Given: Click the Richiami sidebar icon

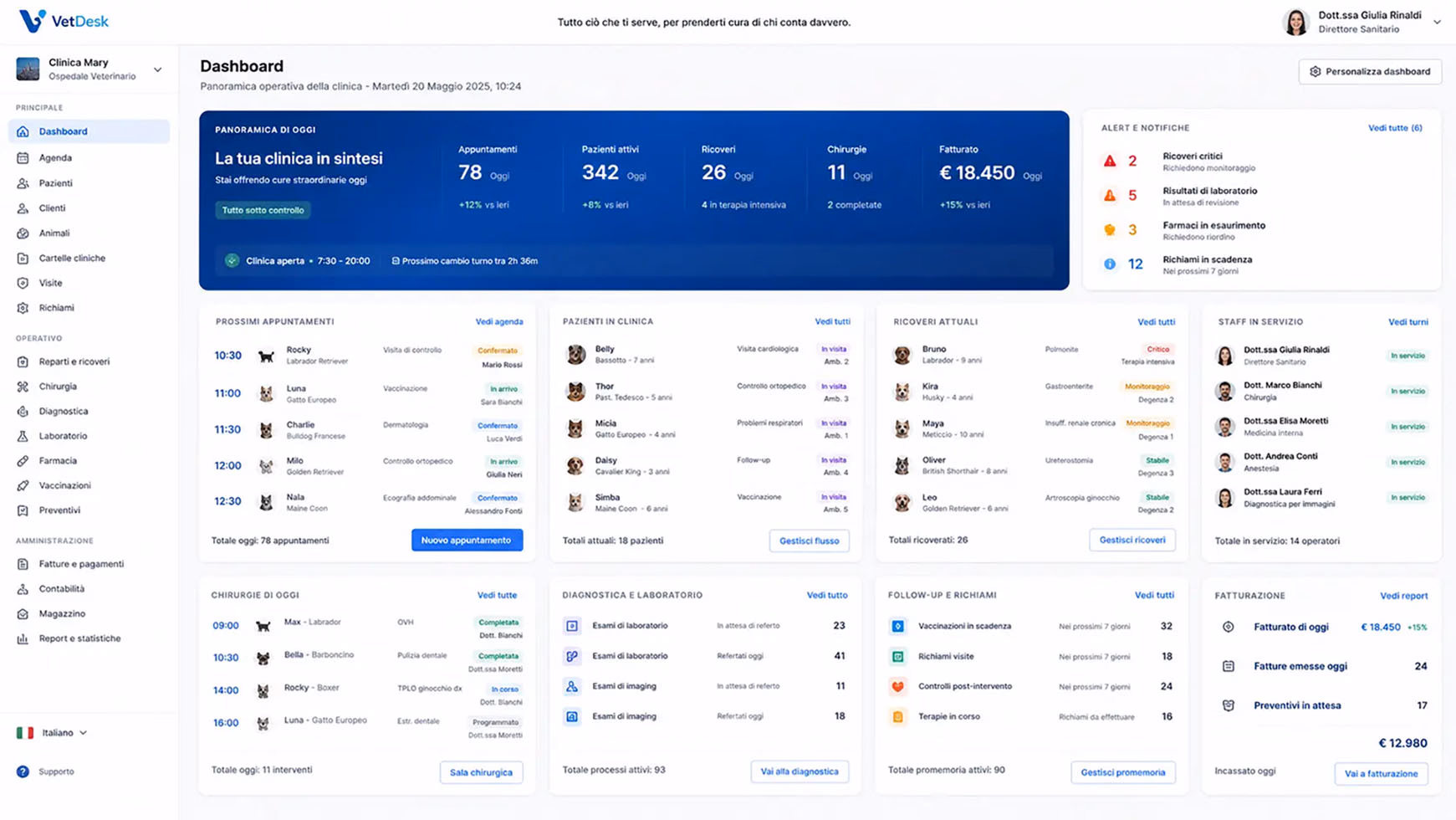Looking at the screenshot, I should 23,308.
